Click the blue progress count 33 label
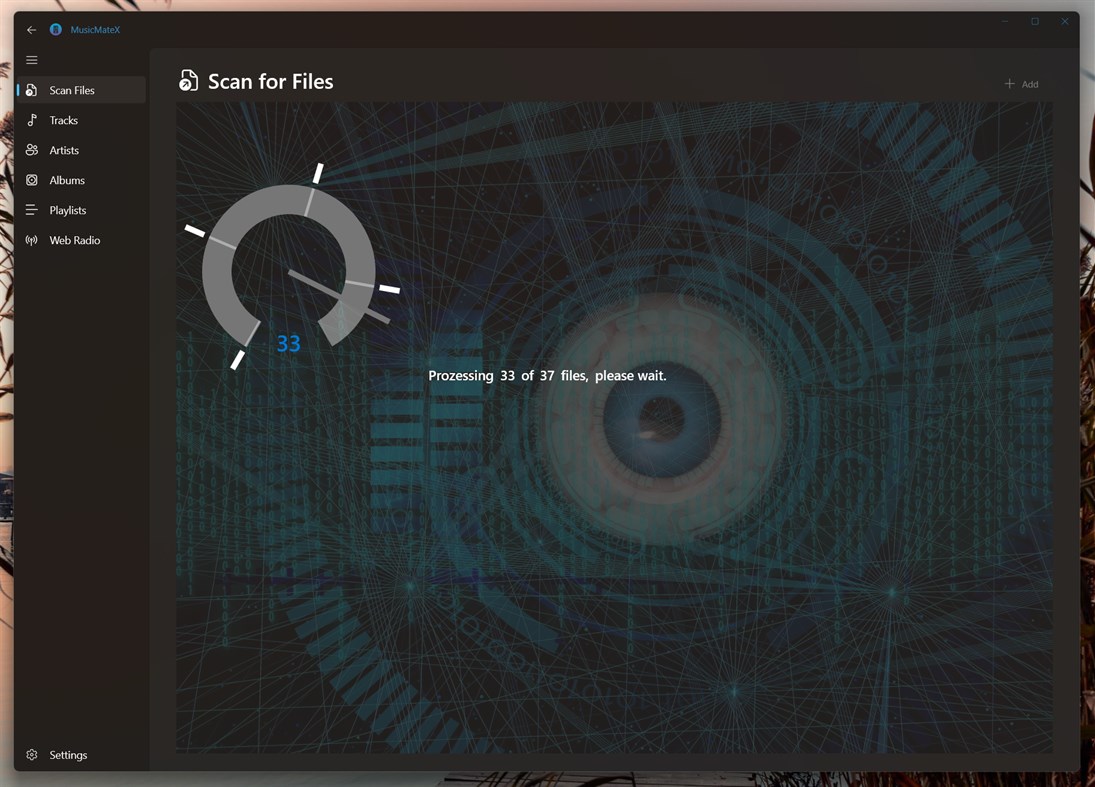Image resolution: width=1095 pixels, height=787 pixels. (288, 344)
